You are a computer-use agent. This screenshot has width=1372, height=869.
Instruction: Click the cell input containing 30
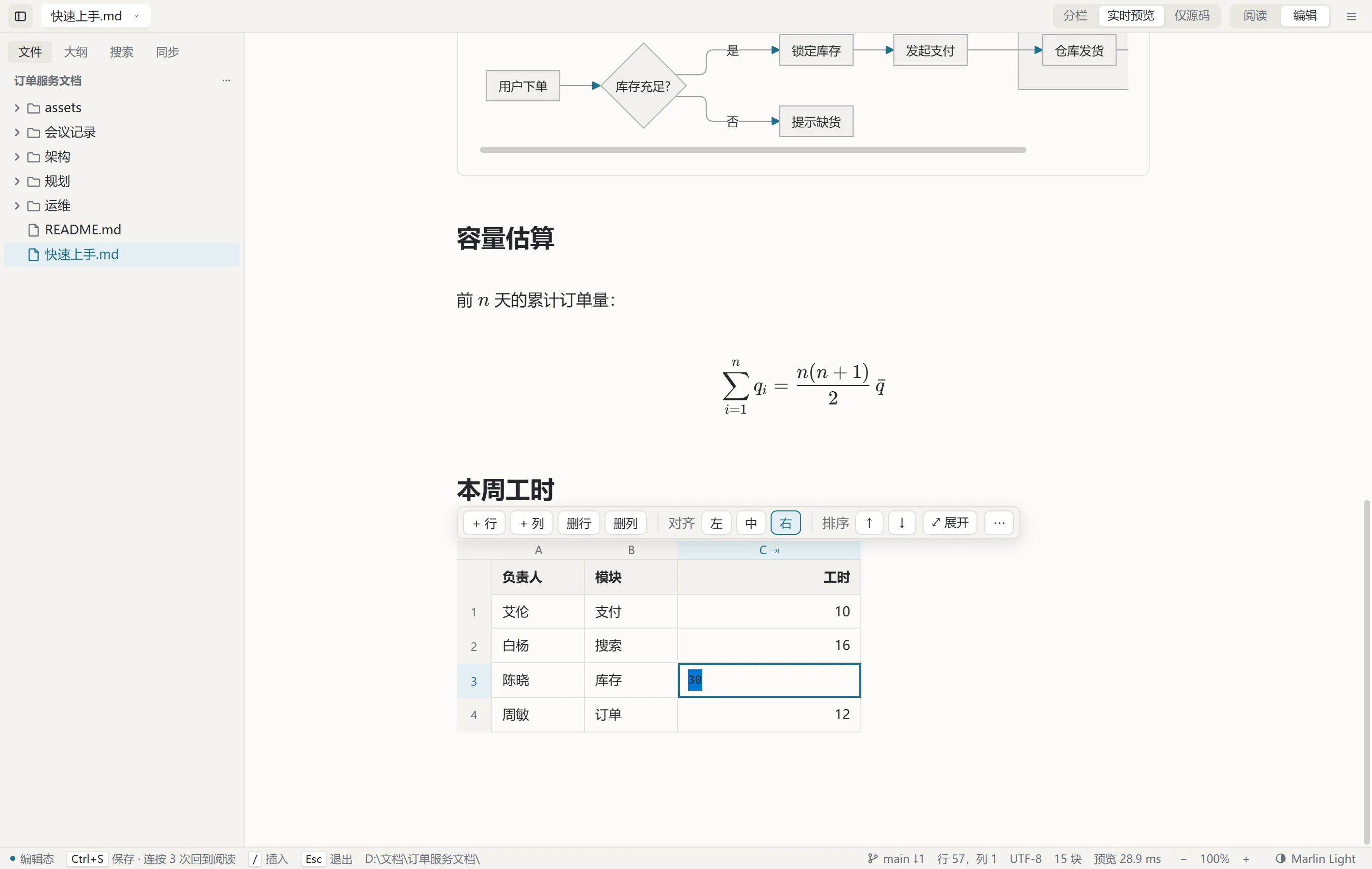tap(769, 680)
